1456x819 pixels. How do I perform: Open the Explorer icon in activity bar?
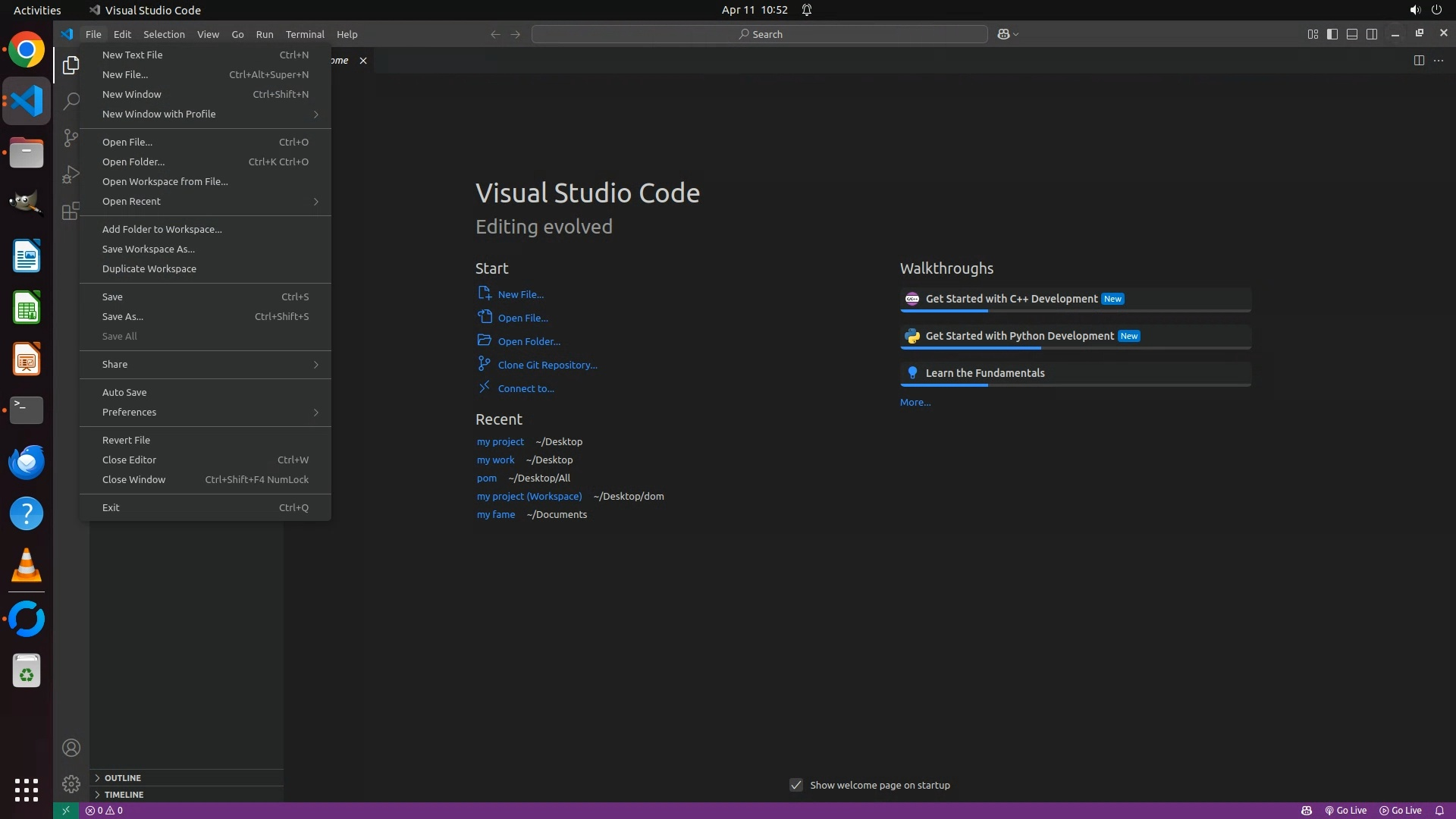pyautogui.click(x=71, y=65)
